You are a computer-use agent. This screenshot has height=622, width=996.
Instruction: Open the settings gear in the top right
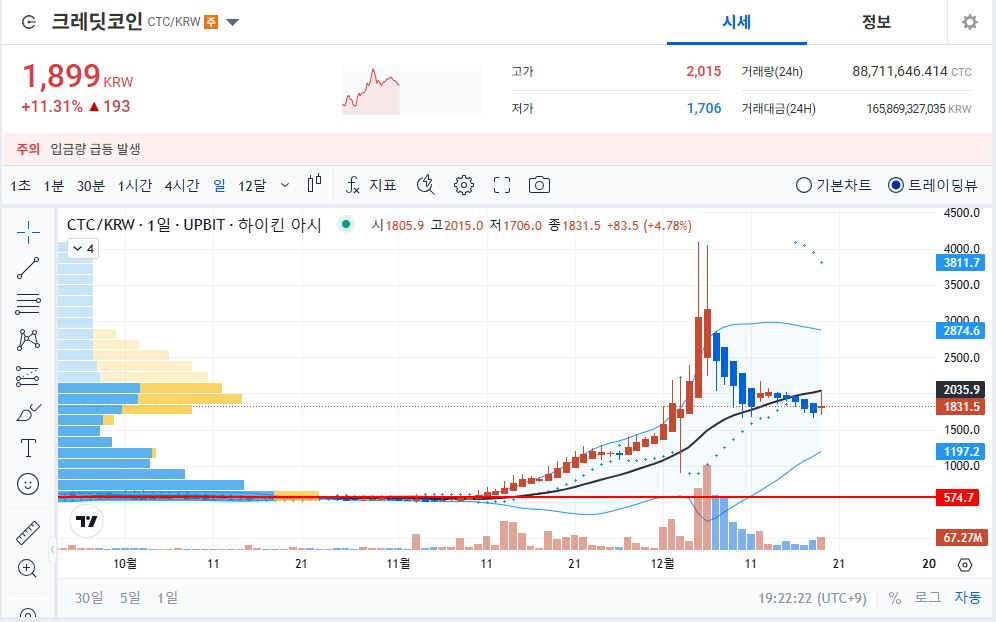click(969, 22)
